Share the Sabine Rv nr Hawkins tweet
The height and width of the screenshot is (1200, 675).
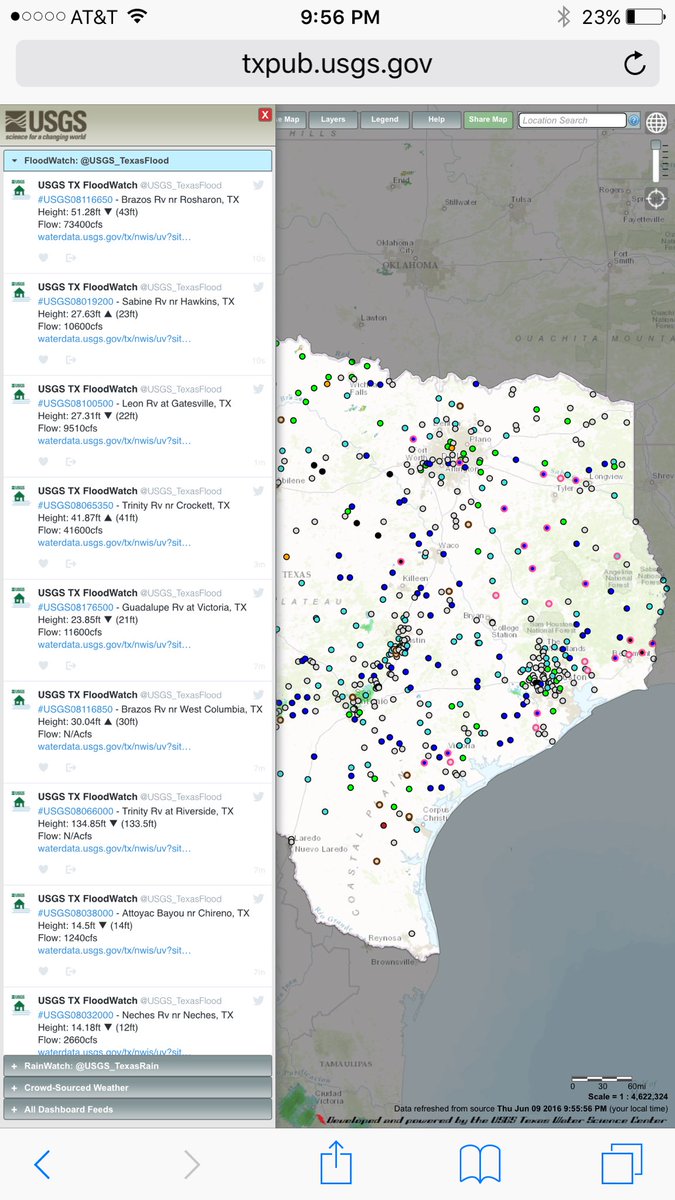pyautogui.click(x=71, y=360)
